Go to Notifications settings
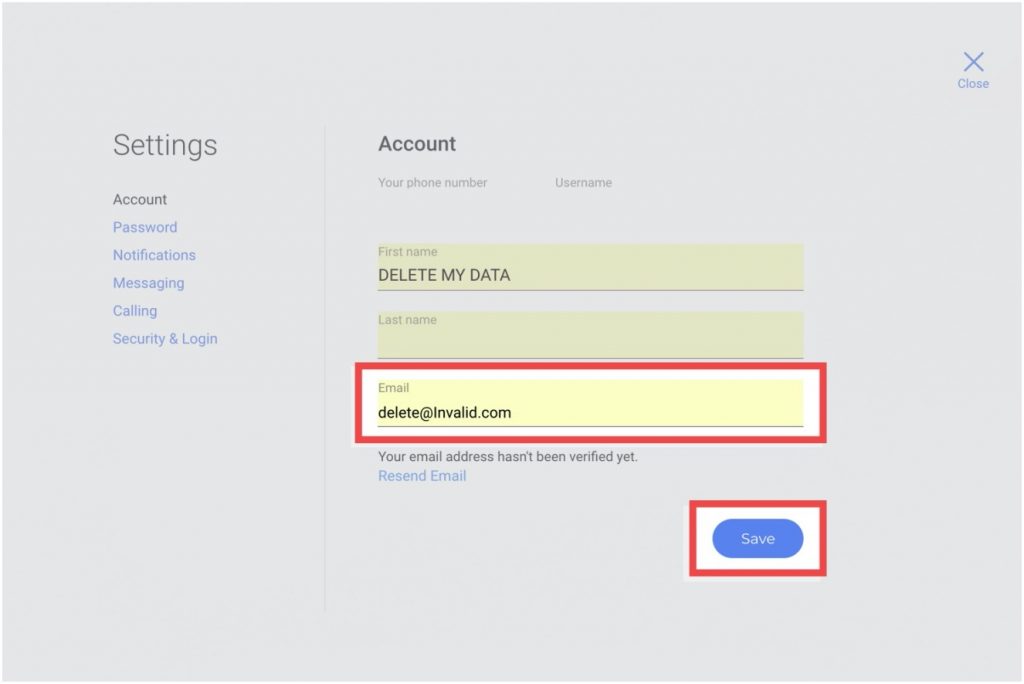This screenshot has width=1024, height=684. click(x=154, y=255)
